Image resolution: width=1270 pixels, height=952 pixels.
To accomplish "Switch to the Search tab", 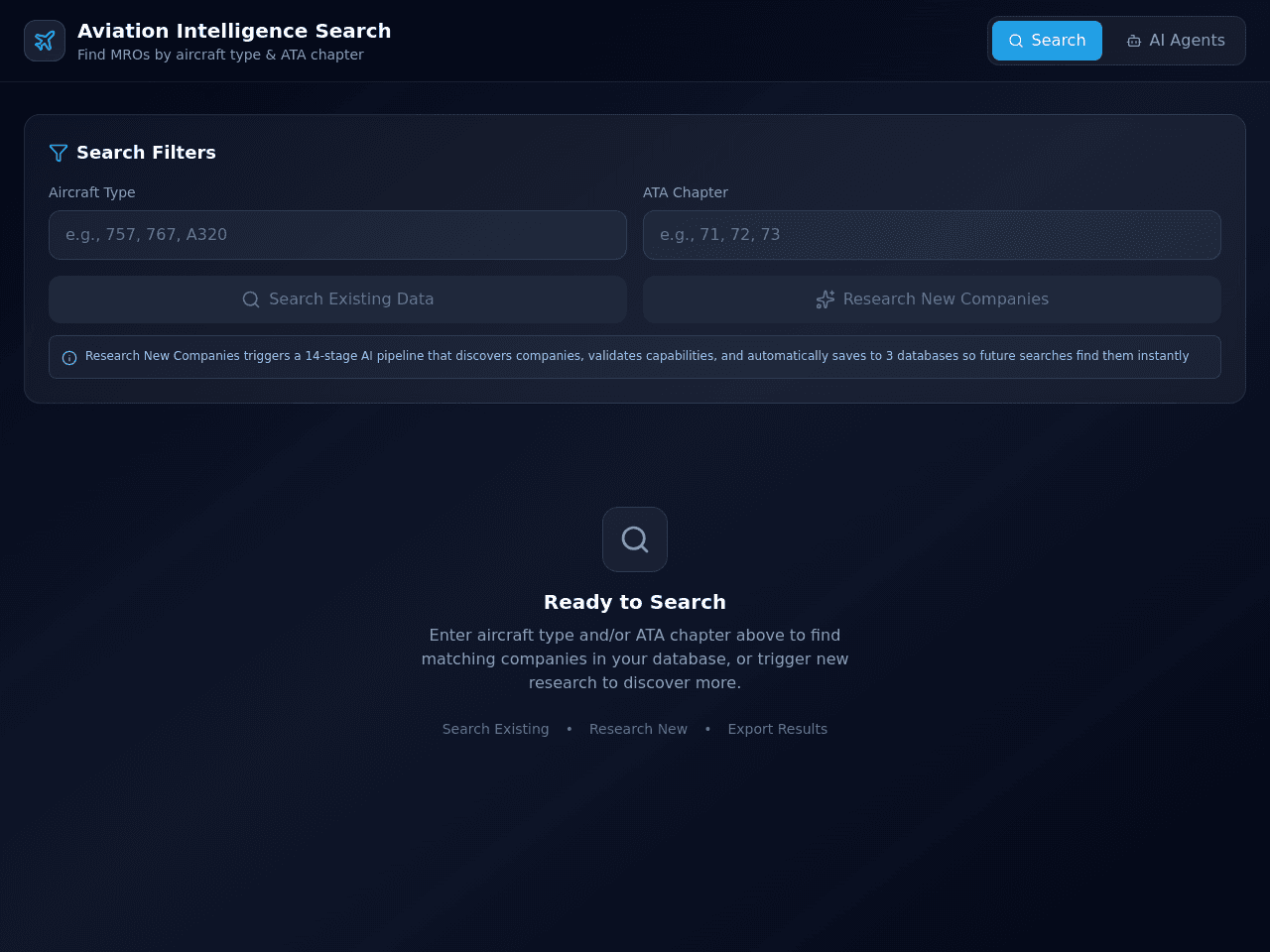I will [x=1047, y=41].
